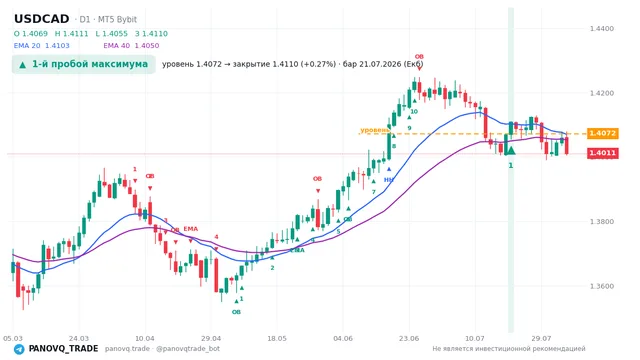This screenshot has height=360, width=640.
Task: Click the Telegram logo icon
Action: pos(19,349)
